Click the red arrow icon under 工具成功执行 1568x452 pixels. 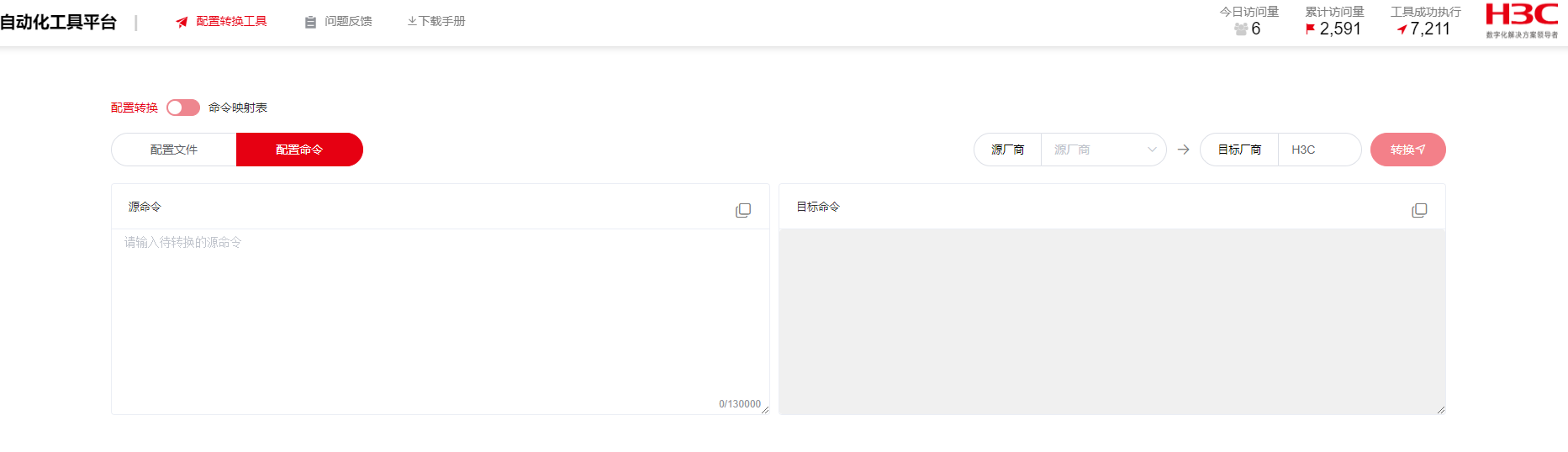click(x=1402, y=29)
